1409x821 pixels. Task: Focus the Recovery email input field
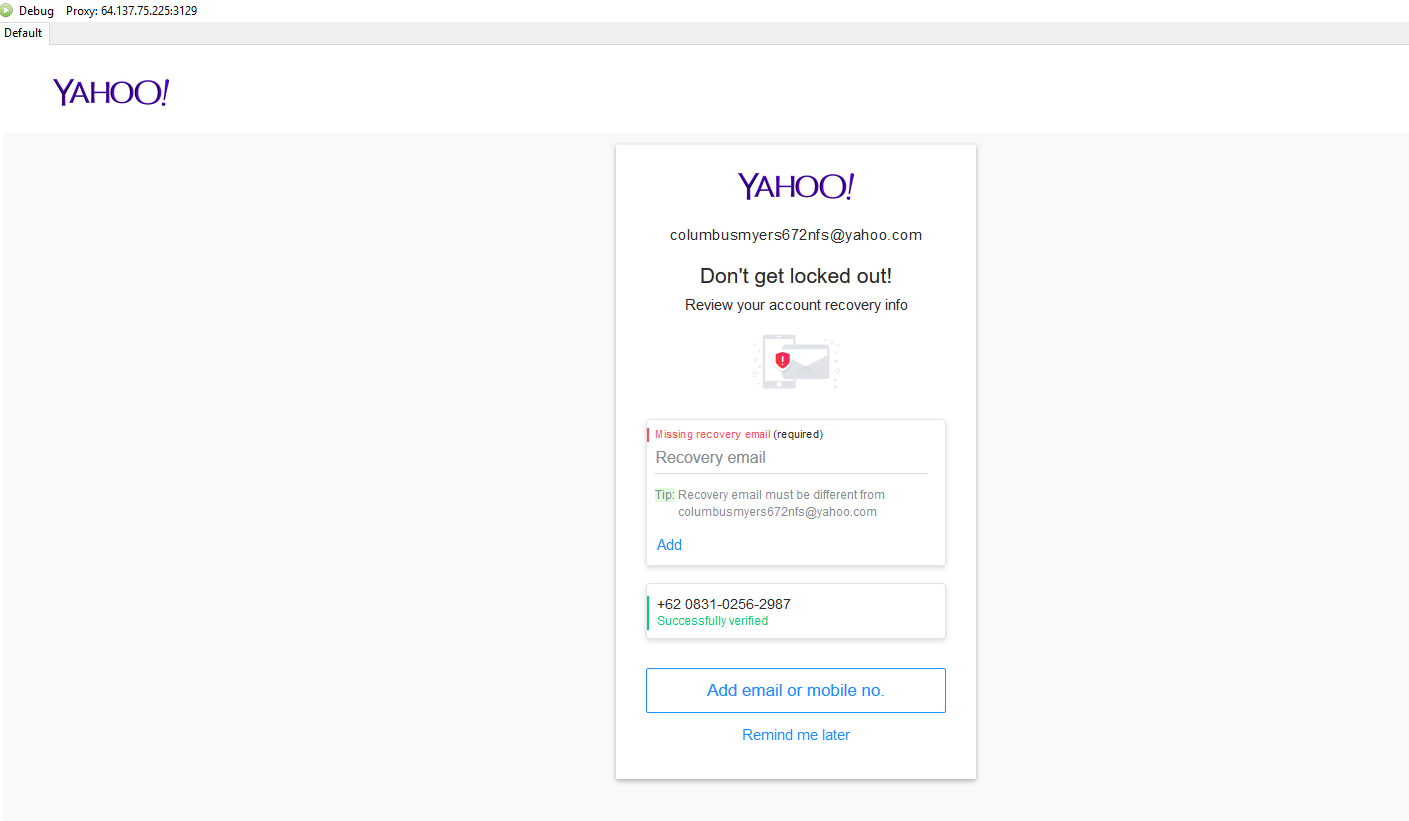[790, 458]
